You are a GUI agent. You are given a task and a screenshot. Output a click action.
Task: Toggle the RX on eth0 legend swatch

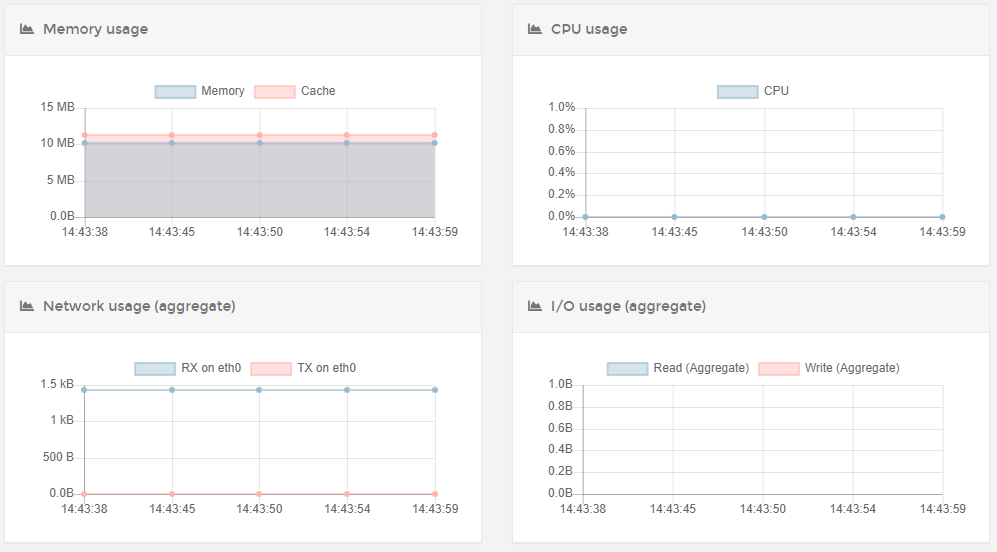tap(155, 369)
